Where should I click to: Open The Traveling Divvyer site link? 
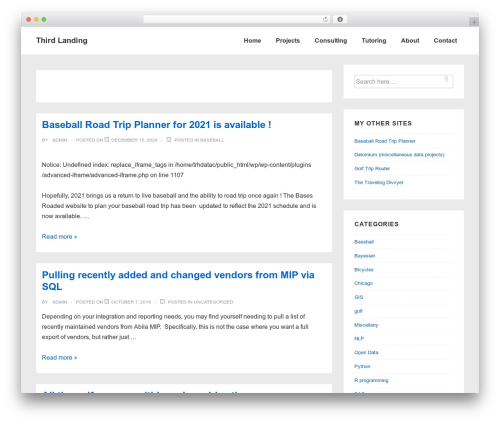379,182
